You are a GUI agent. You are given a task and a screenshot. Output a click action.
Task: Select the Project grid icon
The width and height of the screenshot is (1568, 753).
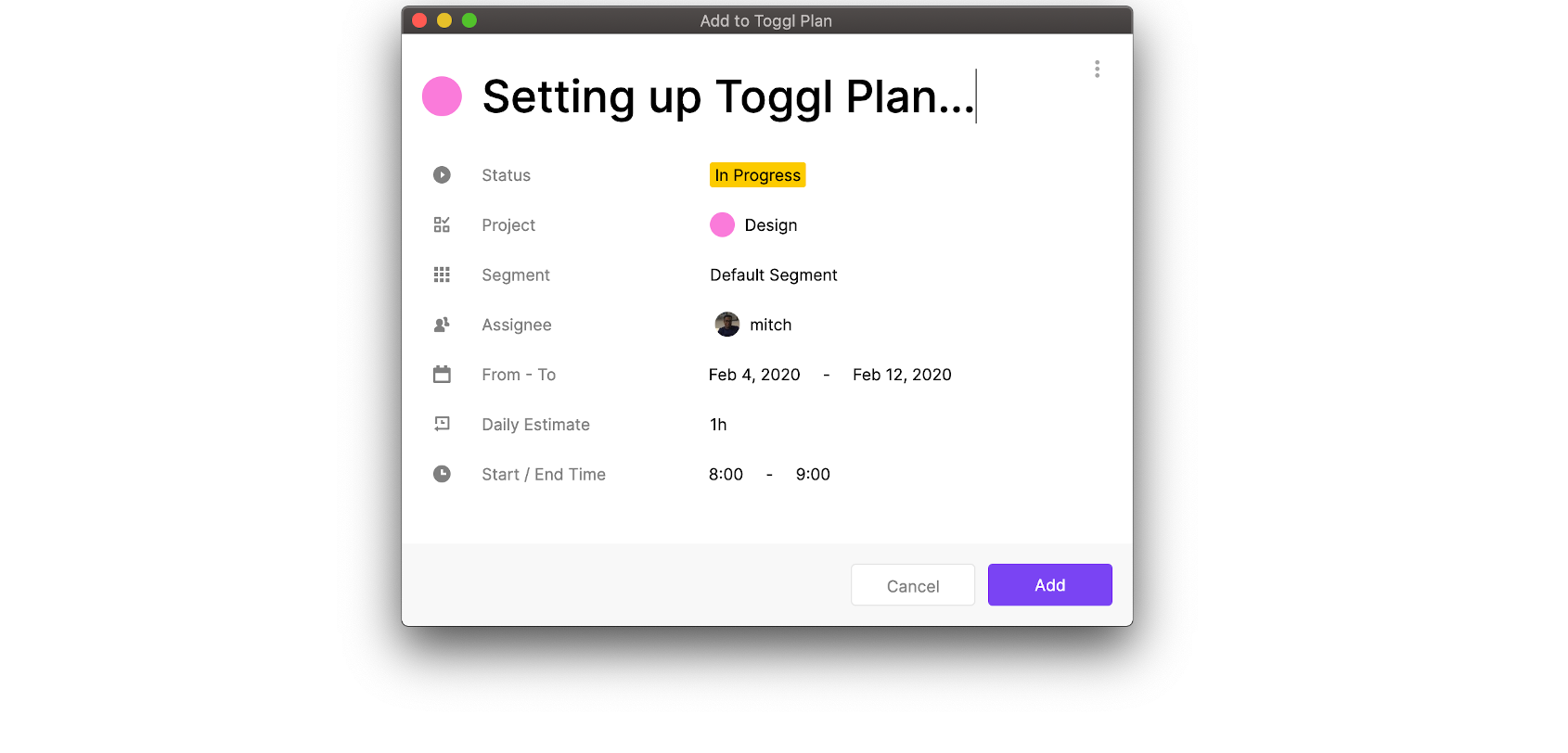pyautogui.click(x=442, y=224)
